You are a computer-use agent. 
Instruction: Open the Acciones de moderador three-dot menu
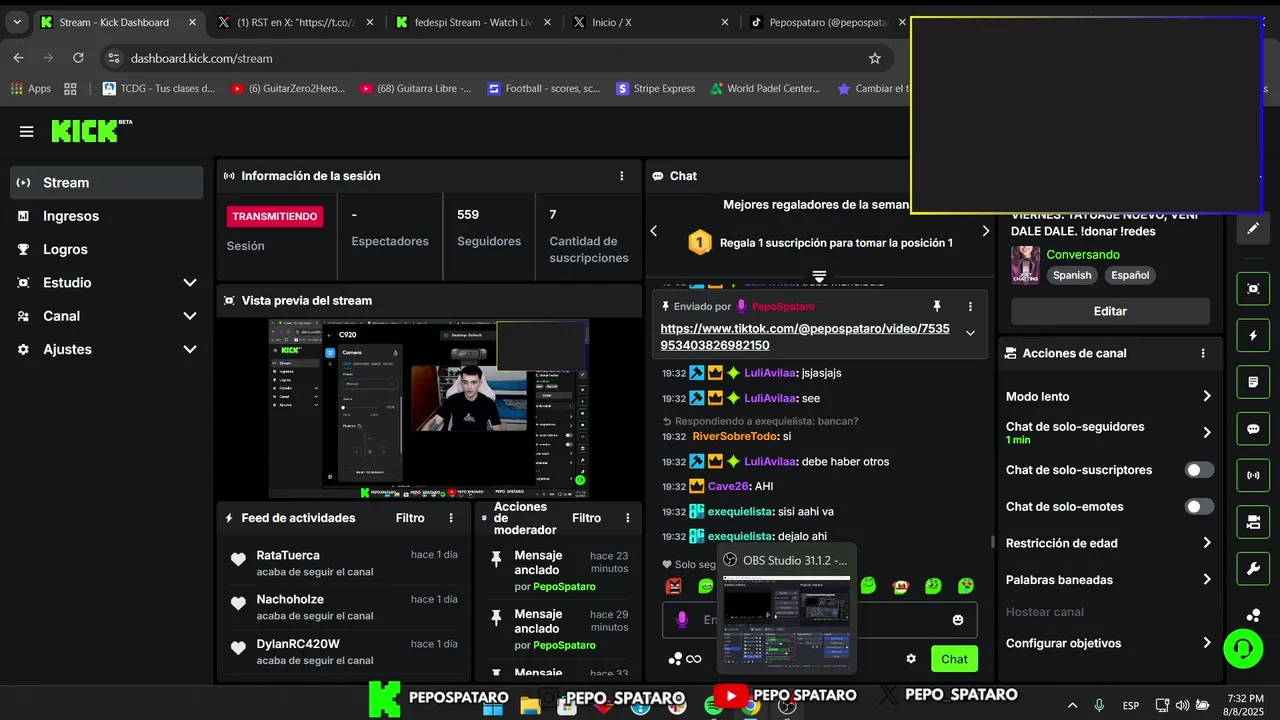(x=628, y=518)
